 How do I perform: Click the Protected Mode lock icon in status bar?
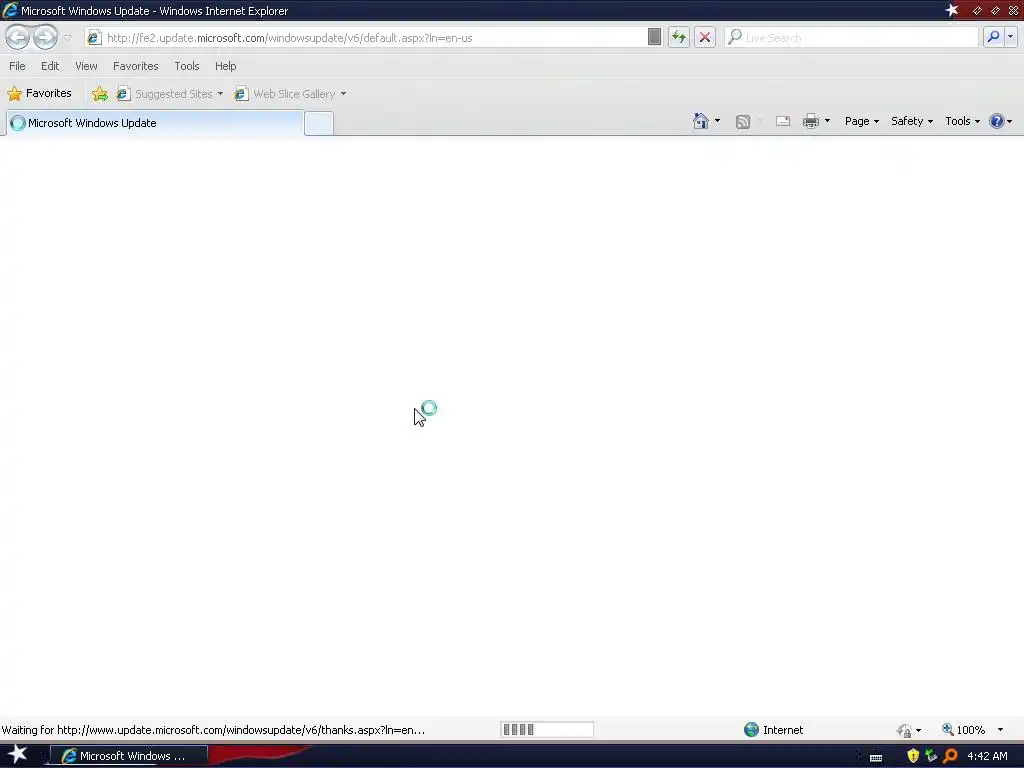coord(904,730)
